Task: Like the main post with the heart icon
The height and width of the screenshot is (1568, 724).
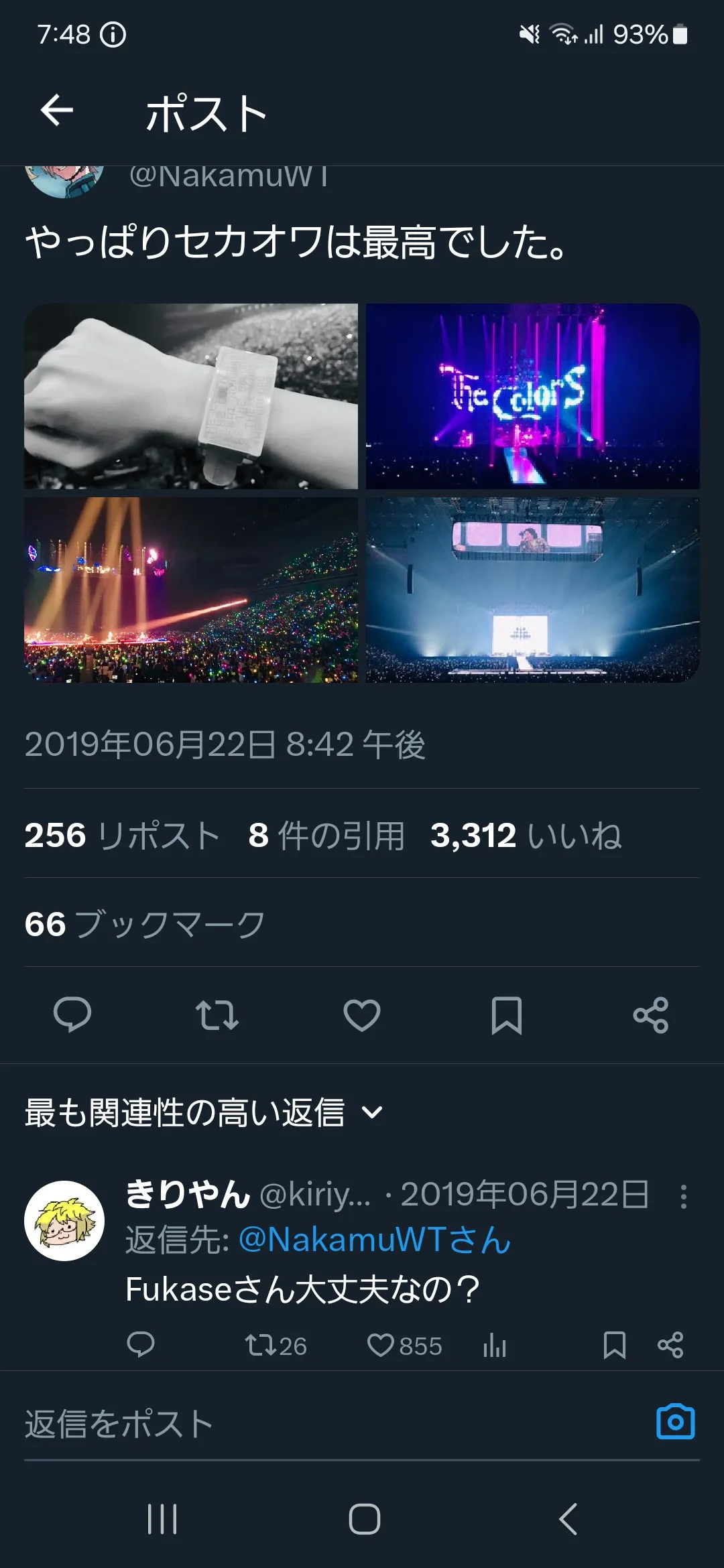Action: pos(362,1015)
